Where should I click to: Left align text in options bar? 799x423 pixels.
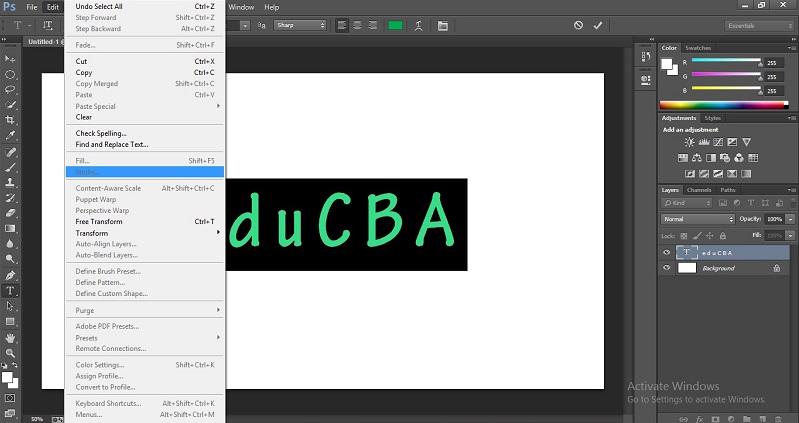[x=342, y=25]
